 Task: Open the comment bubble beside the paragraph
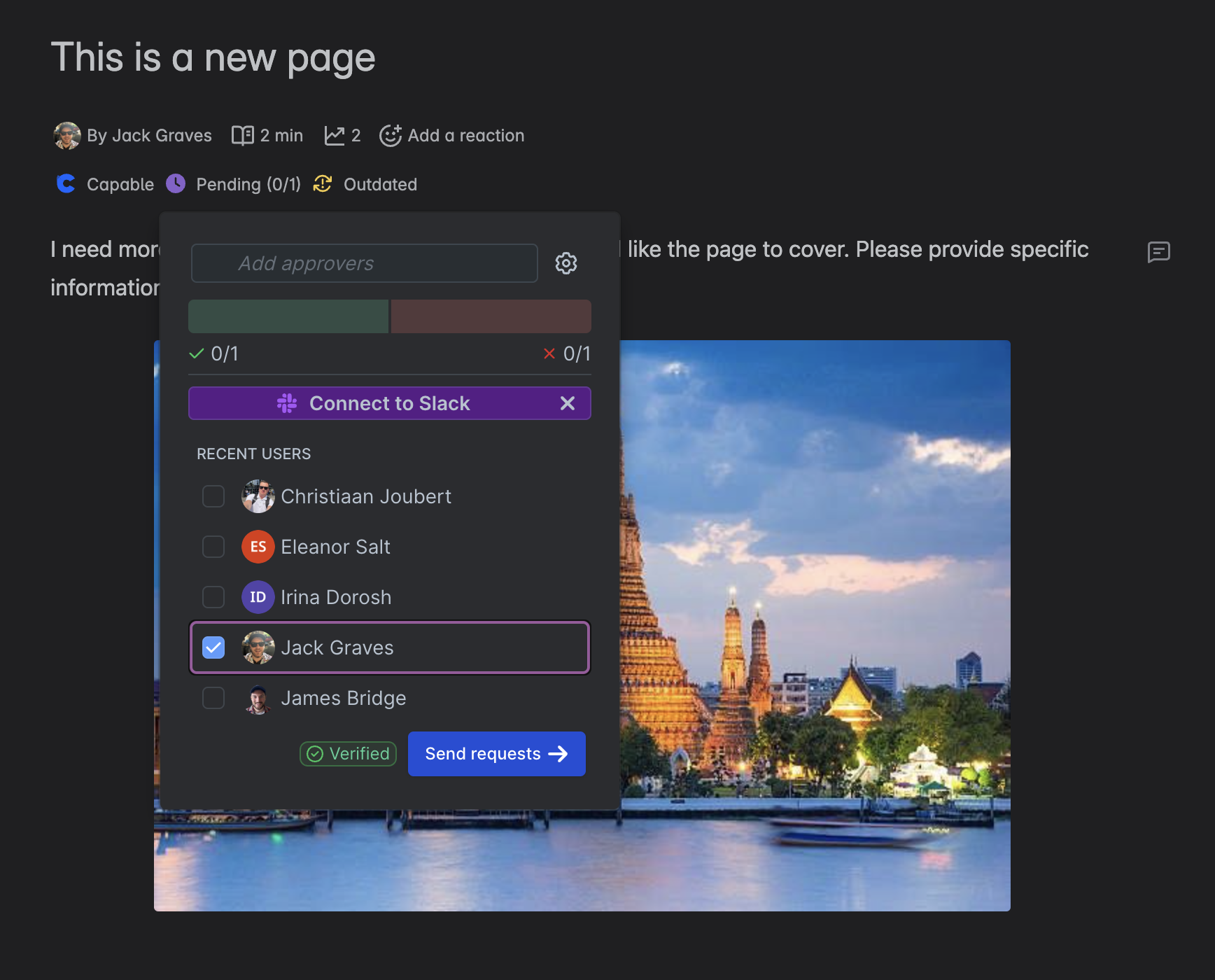click(x=1160, y=253)
